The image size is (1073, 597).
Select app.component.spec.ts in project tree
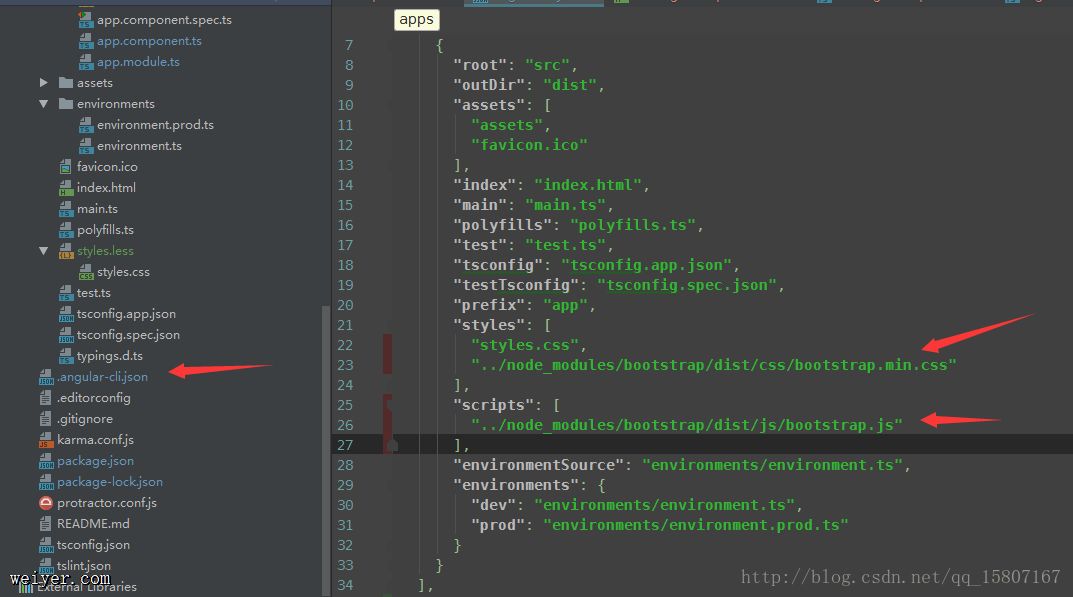coord(164,20)
